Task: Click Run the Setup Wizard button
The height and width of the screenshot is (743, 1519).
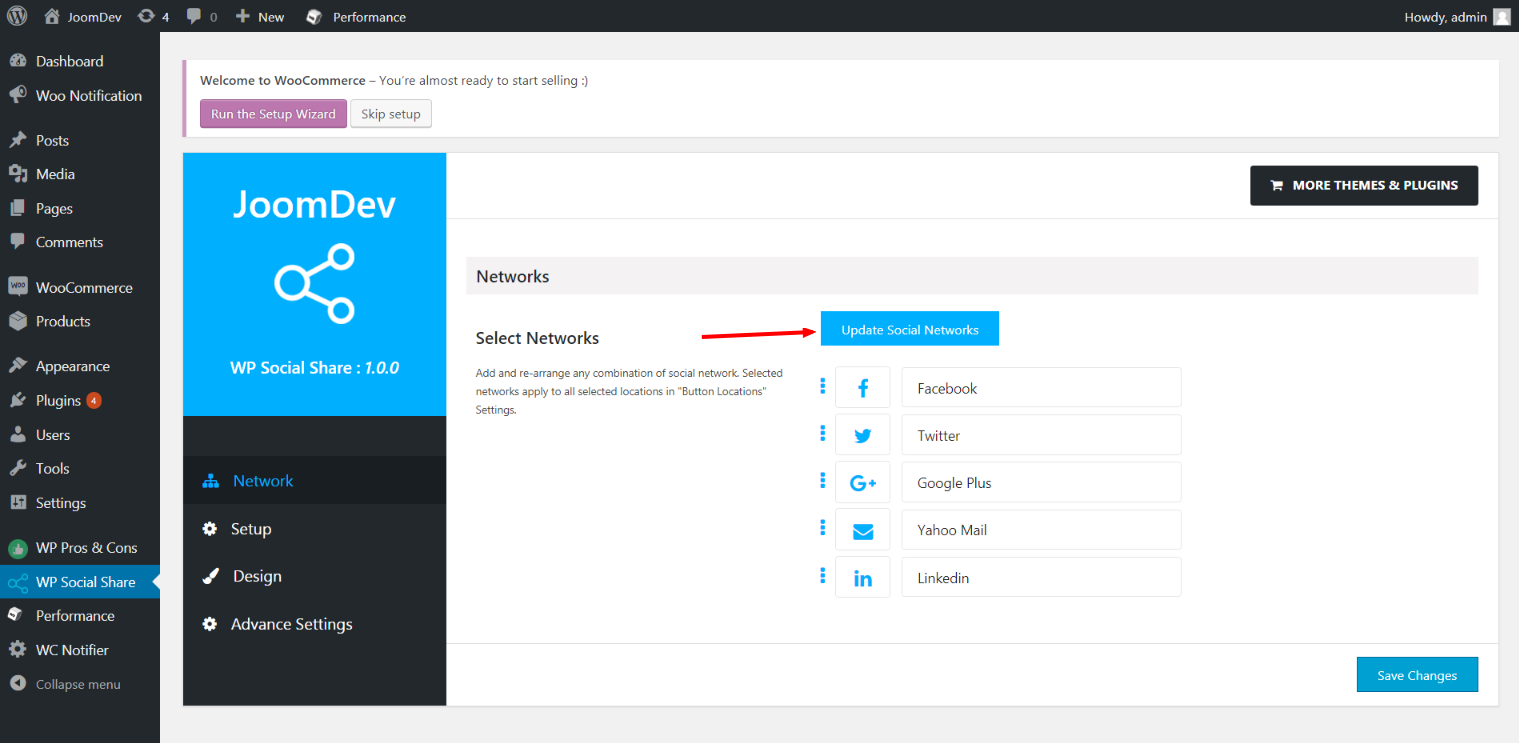Action: (x=273, y=114)
